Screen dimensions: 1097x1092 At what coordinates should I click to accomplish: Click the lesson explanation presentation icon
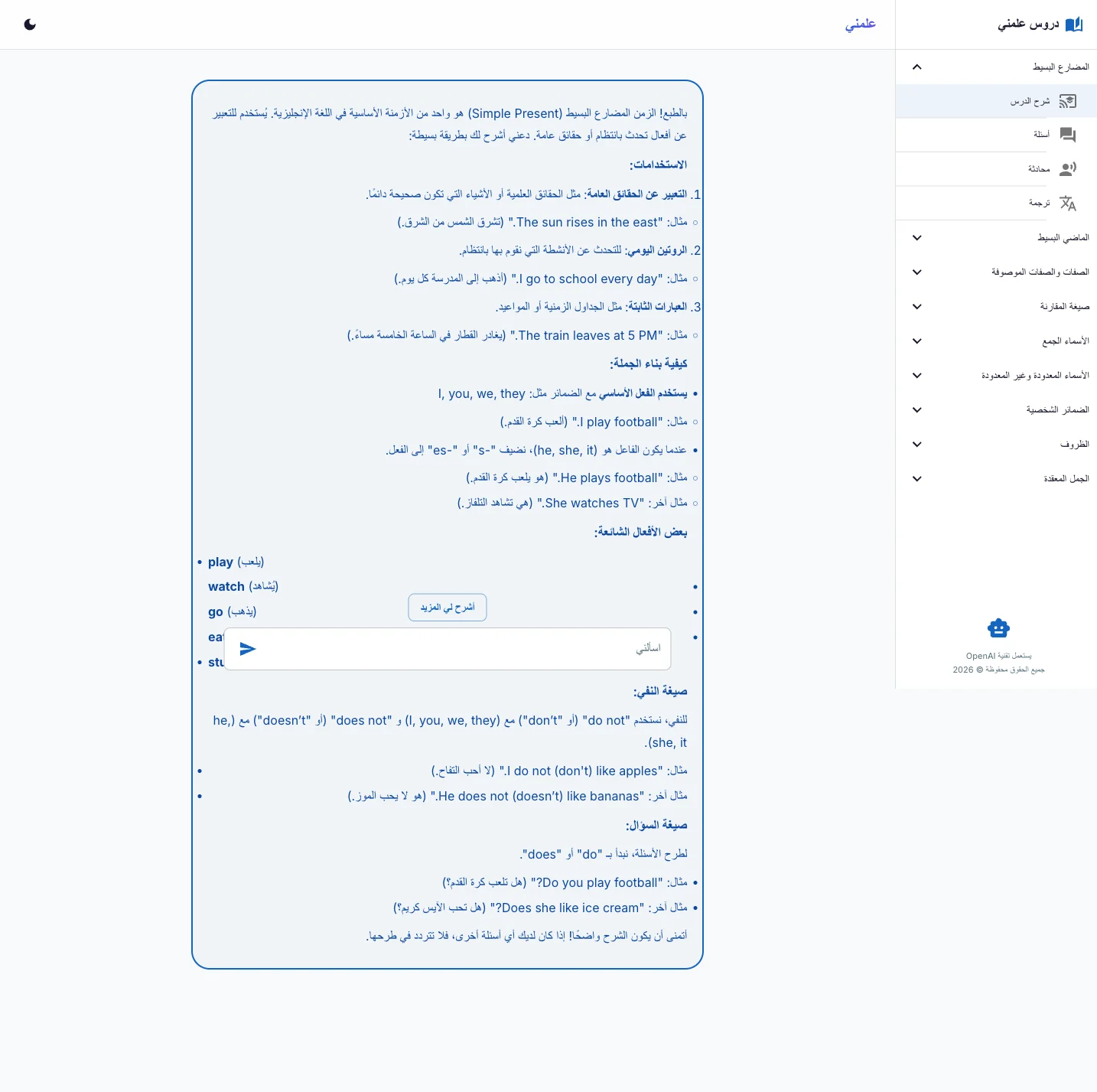click(x=1068, y=101)
